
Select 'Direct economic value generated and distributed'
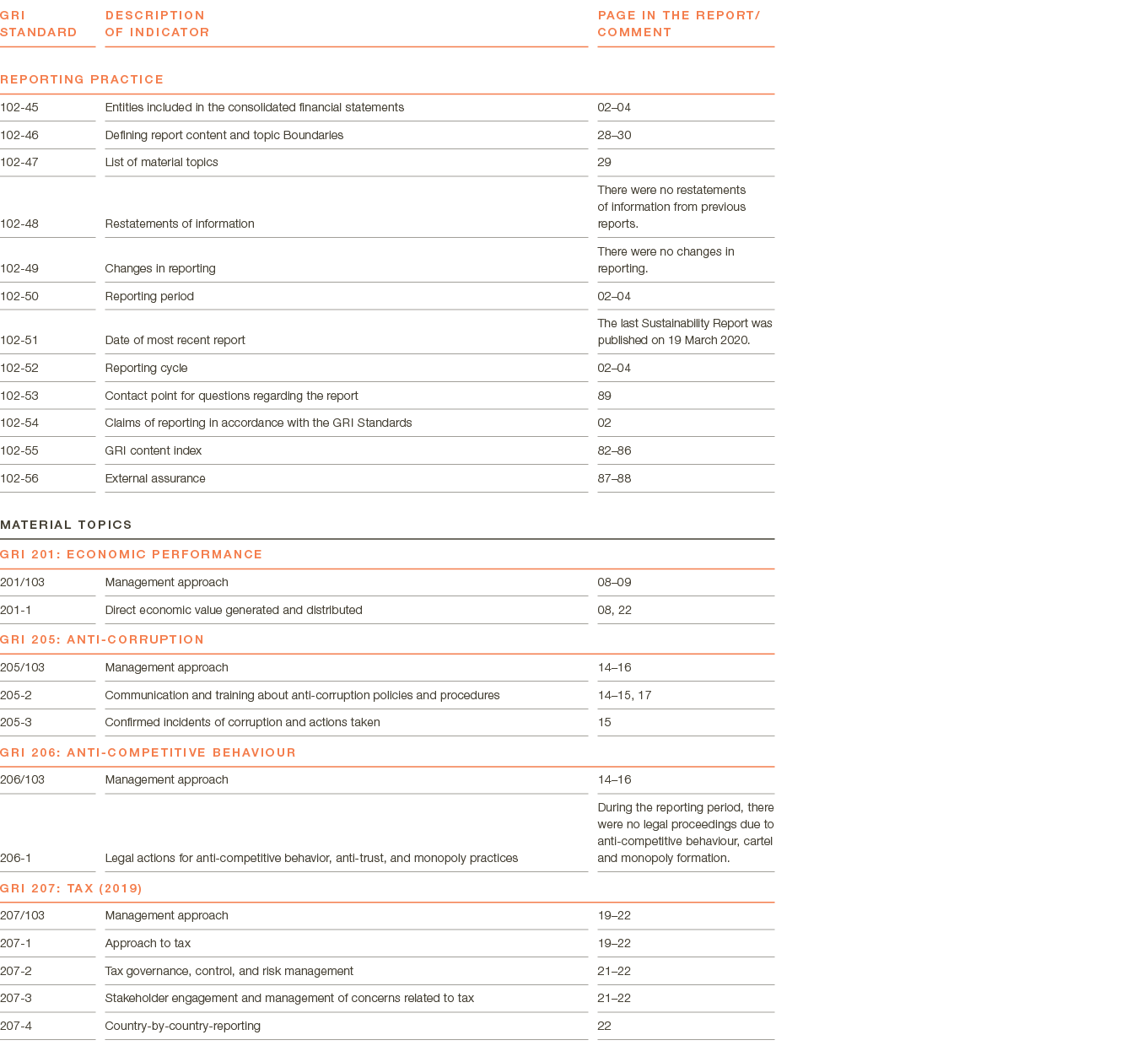234,610
